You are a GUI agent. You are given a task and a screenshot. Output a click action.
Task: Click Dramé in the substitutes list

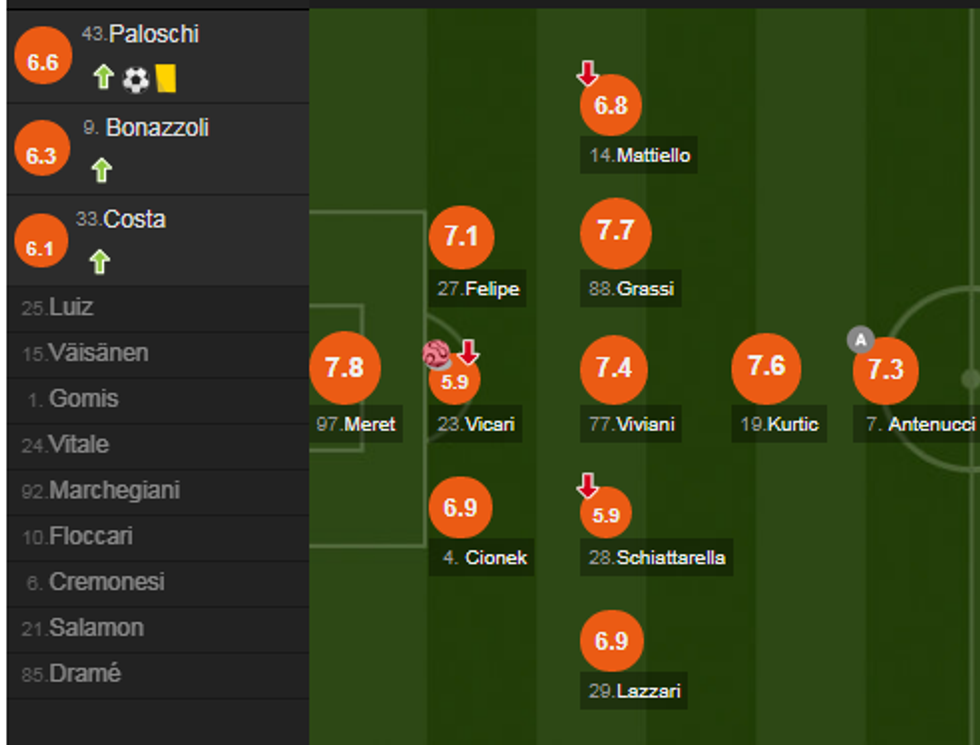tap(84, 673)
